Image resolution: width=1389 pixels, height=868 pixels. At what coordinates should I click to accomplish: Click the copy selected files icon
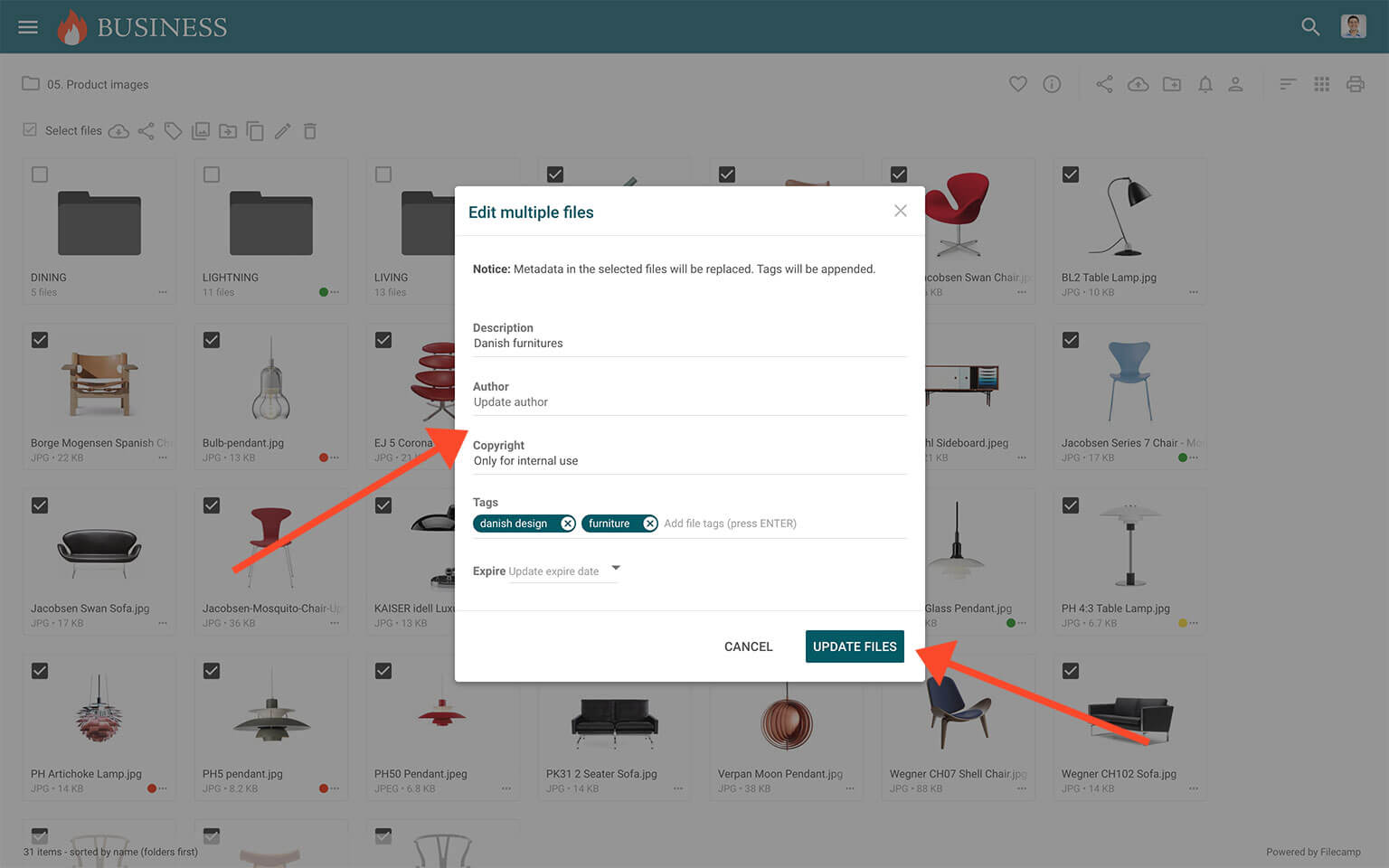(255, 131)
